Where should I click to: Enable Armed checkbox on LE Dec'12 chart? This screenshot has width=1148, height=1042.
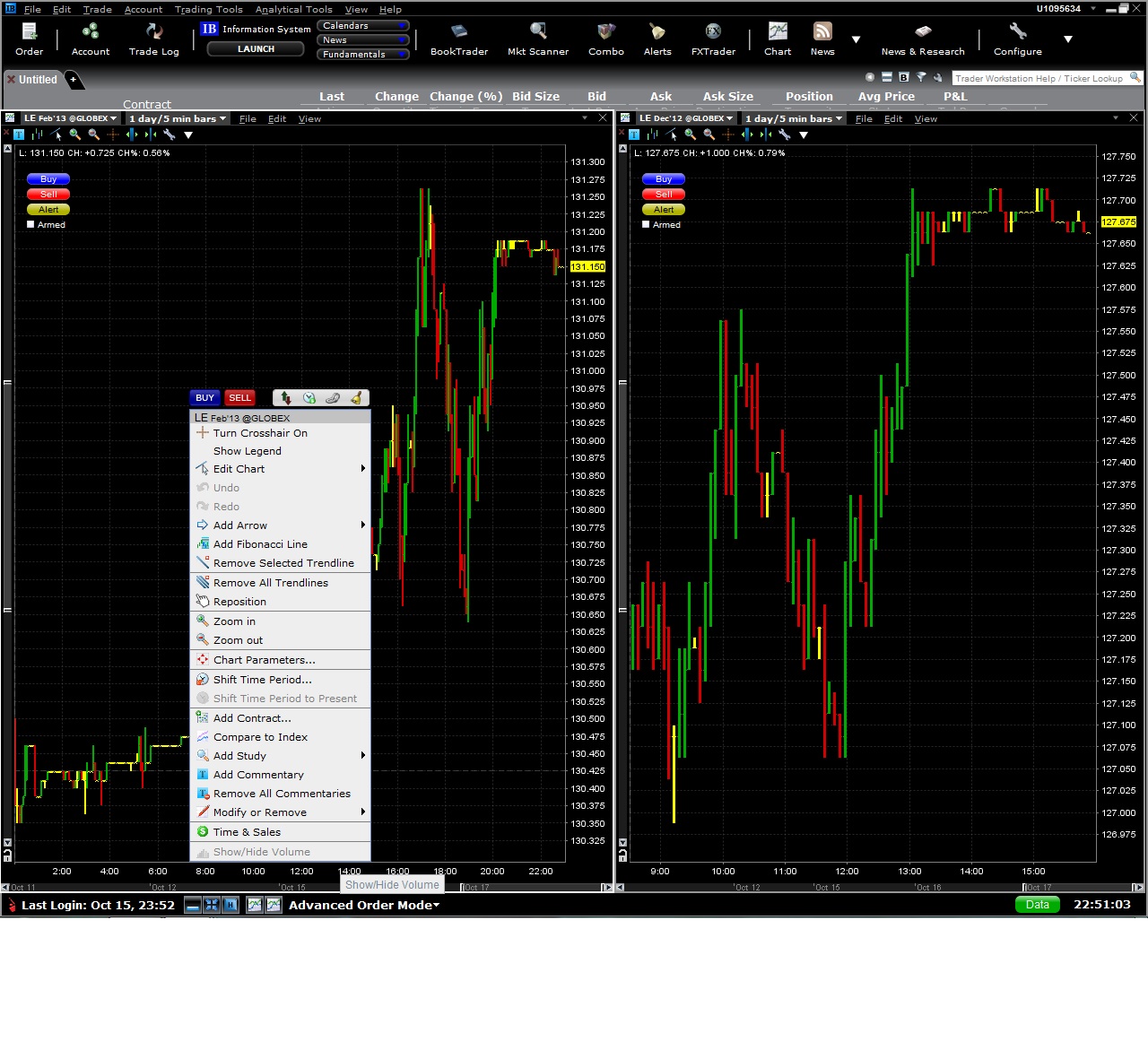(x=647, y=225)
